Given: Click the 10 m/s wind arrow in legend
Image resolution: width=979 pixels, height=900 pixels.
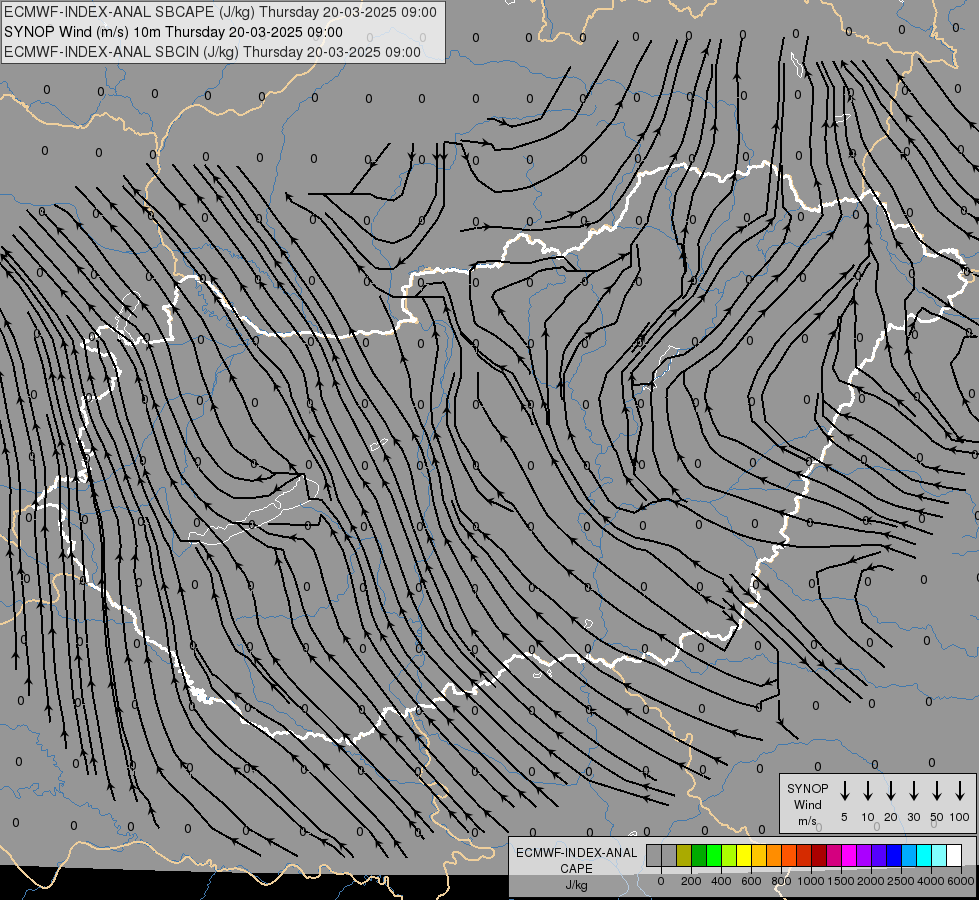Looking at the screenshot, I should pyautogui.click(x=867, y=791).
